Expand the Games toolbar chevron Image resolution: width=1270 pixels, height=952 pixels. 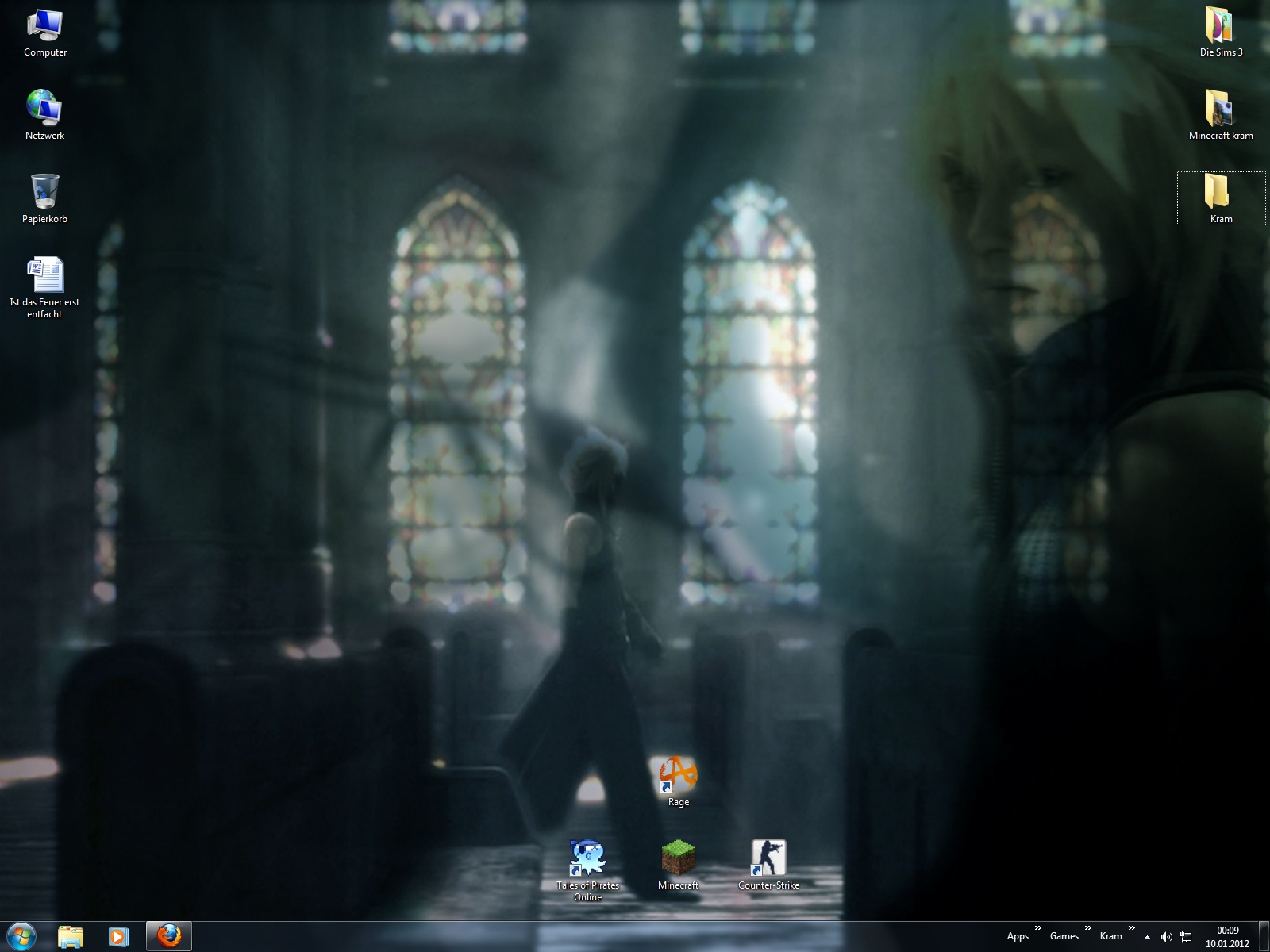tap(1088, 928)
